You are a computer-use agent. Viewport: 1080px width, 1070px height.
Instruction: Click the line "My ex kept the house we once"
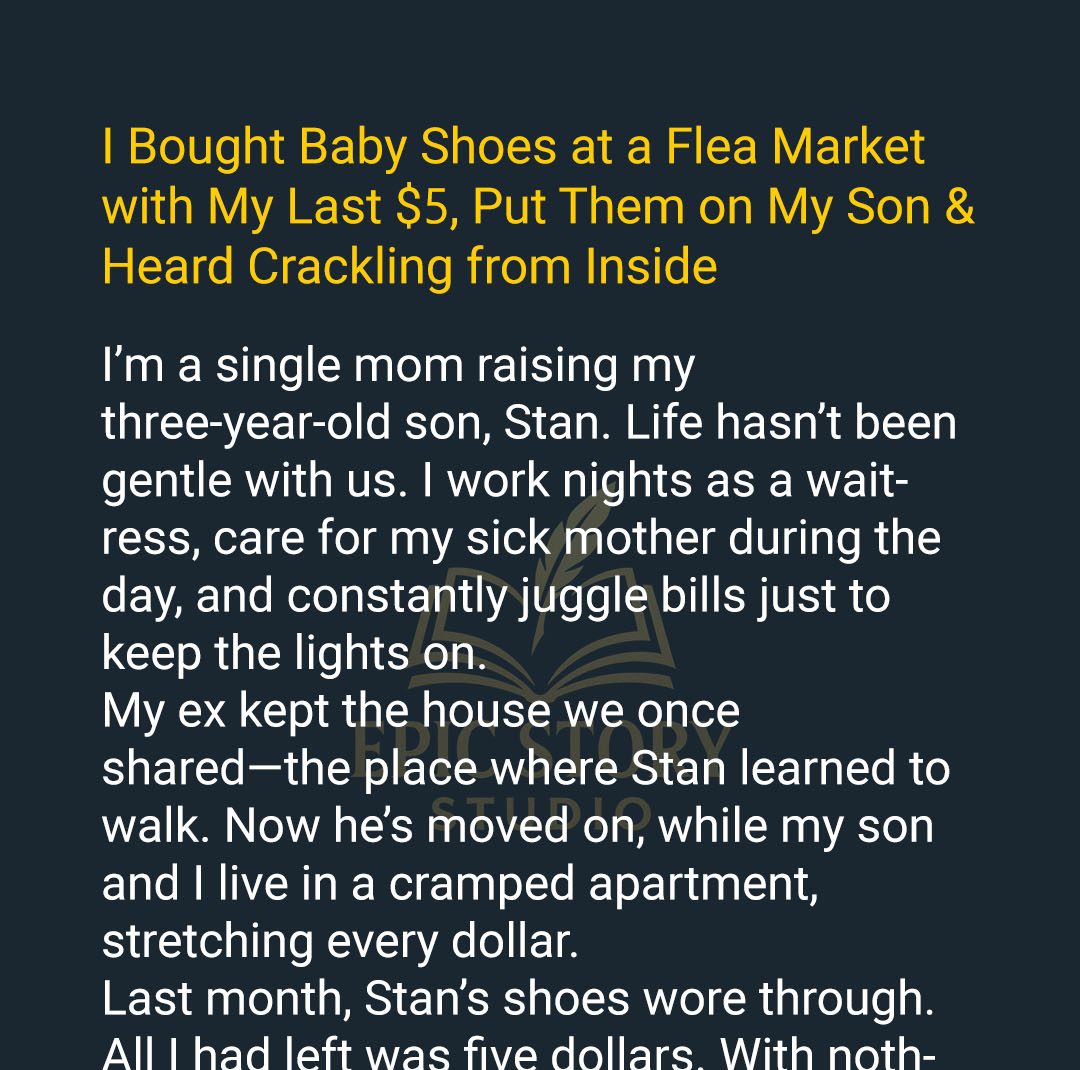point(420,711)
